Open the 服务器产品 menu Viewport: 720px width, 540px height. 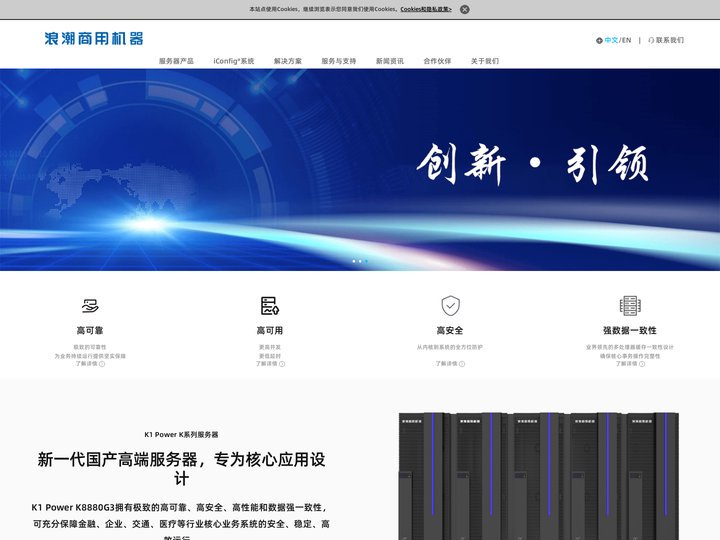coord(176,61)
